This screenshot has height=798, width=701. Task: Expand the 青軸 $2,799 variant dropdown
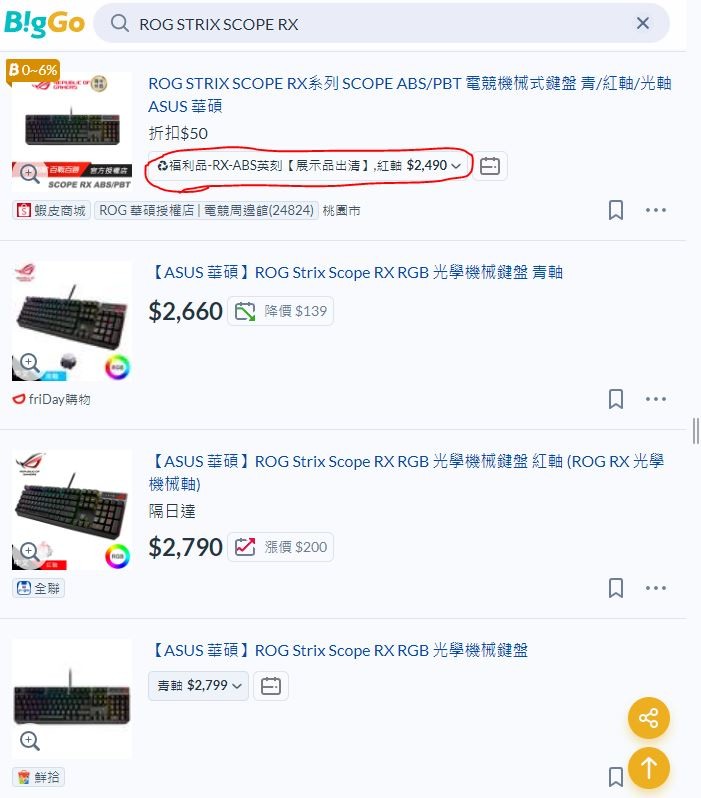[x=199, y=686]
